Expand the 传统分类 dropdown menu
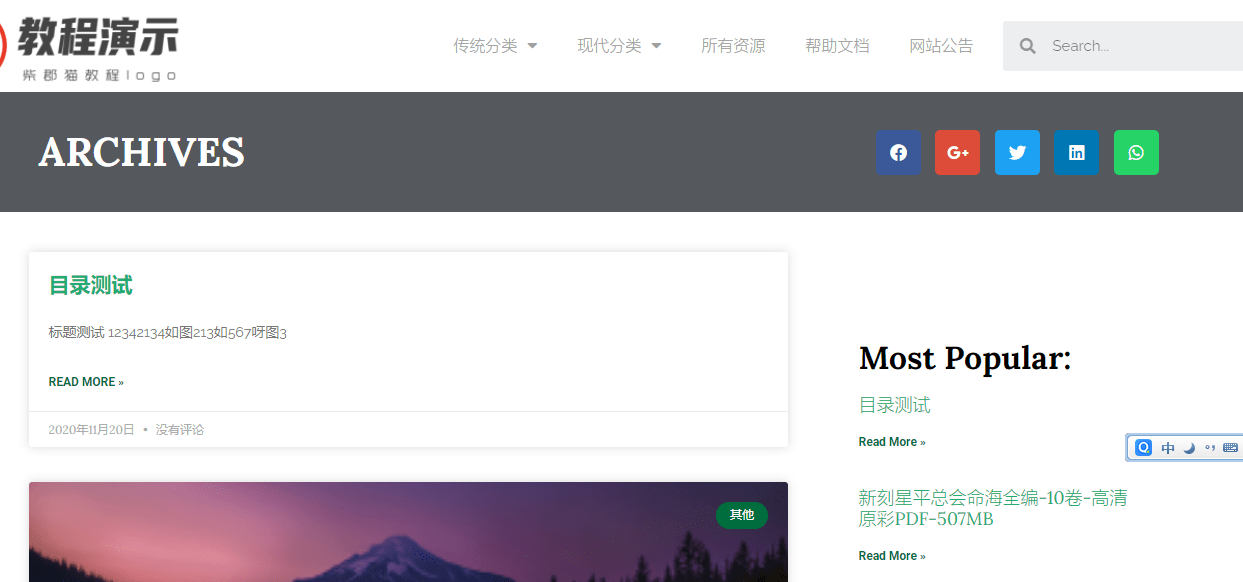This screenshot has height=582, width=1243. [x=495, y=45]
